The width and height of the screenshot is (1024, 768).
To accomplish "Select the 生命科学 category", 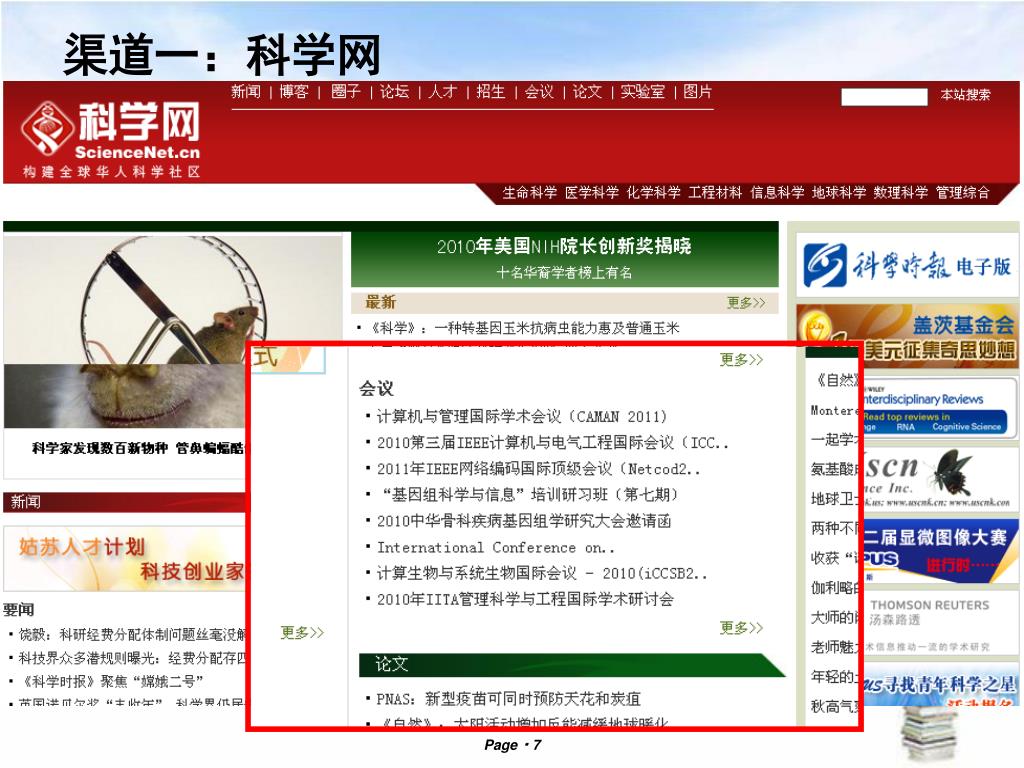I will 530,193.
